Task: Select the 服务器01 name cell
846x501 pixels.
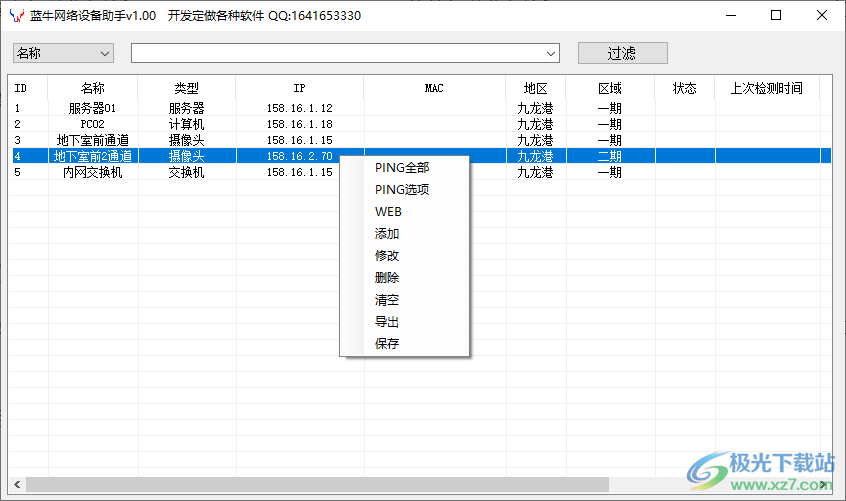Action: [x=93, y=108]
